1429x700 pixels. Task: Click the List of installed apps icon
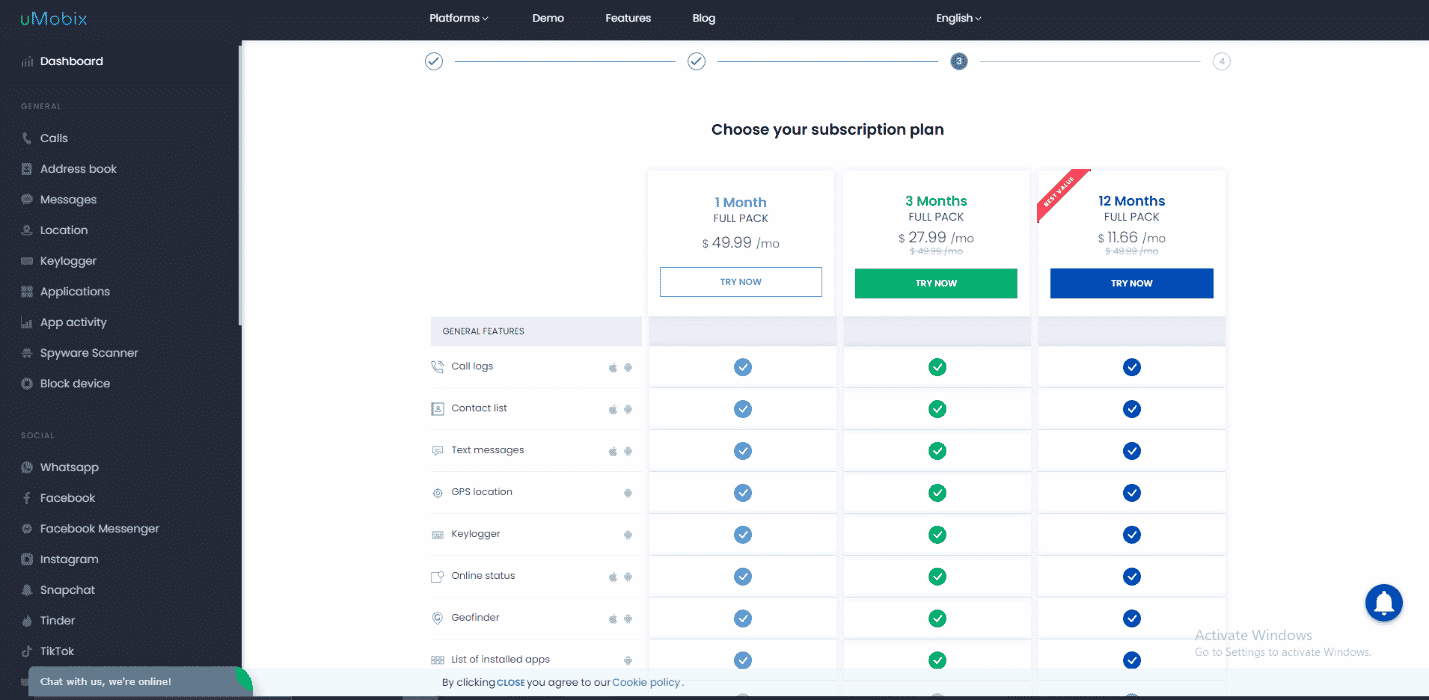tap(437, 661)
